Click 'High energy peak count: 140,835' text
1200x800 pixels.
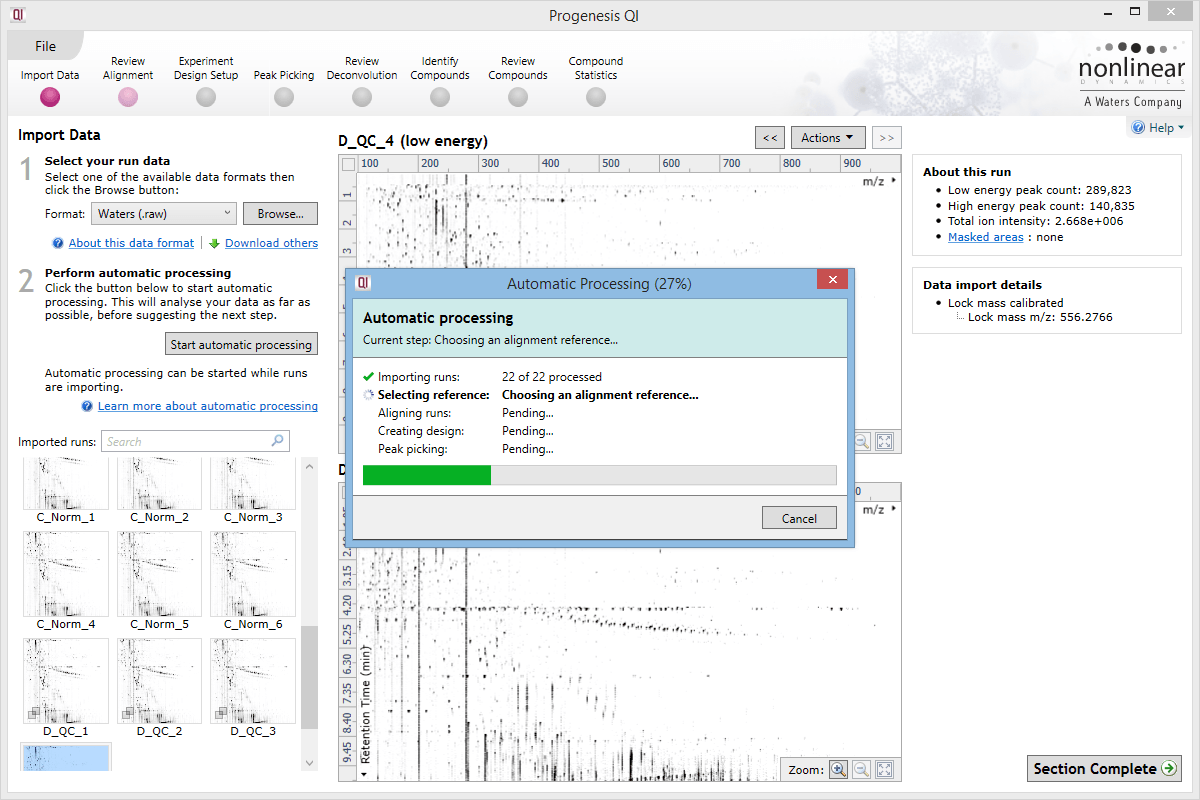tap(1041, 205)
